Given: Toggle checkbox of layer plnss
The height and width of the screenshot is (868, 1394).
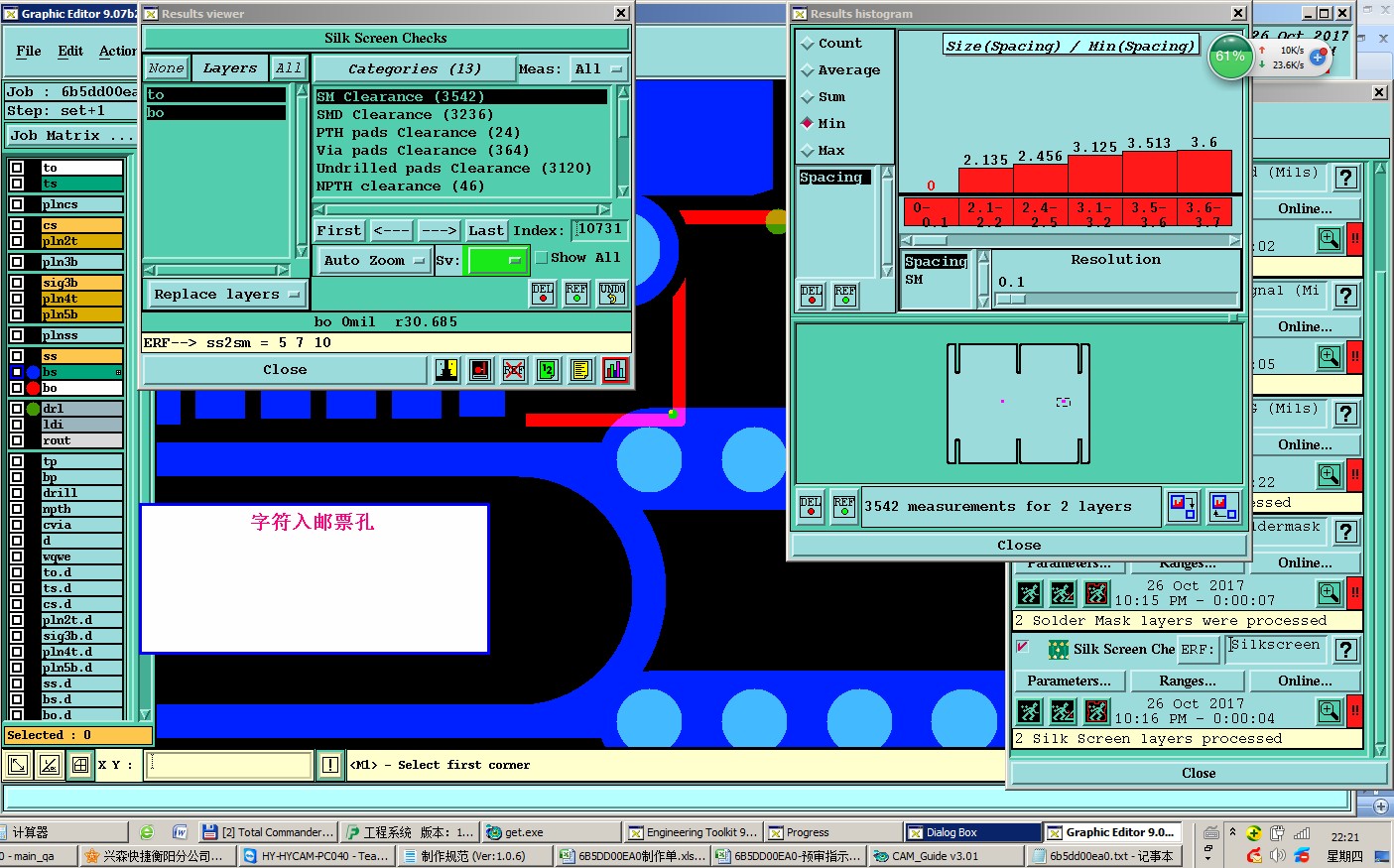Looking at the screenshot, I should 17,335.
